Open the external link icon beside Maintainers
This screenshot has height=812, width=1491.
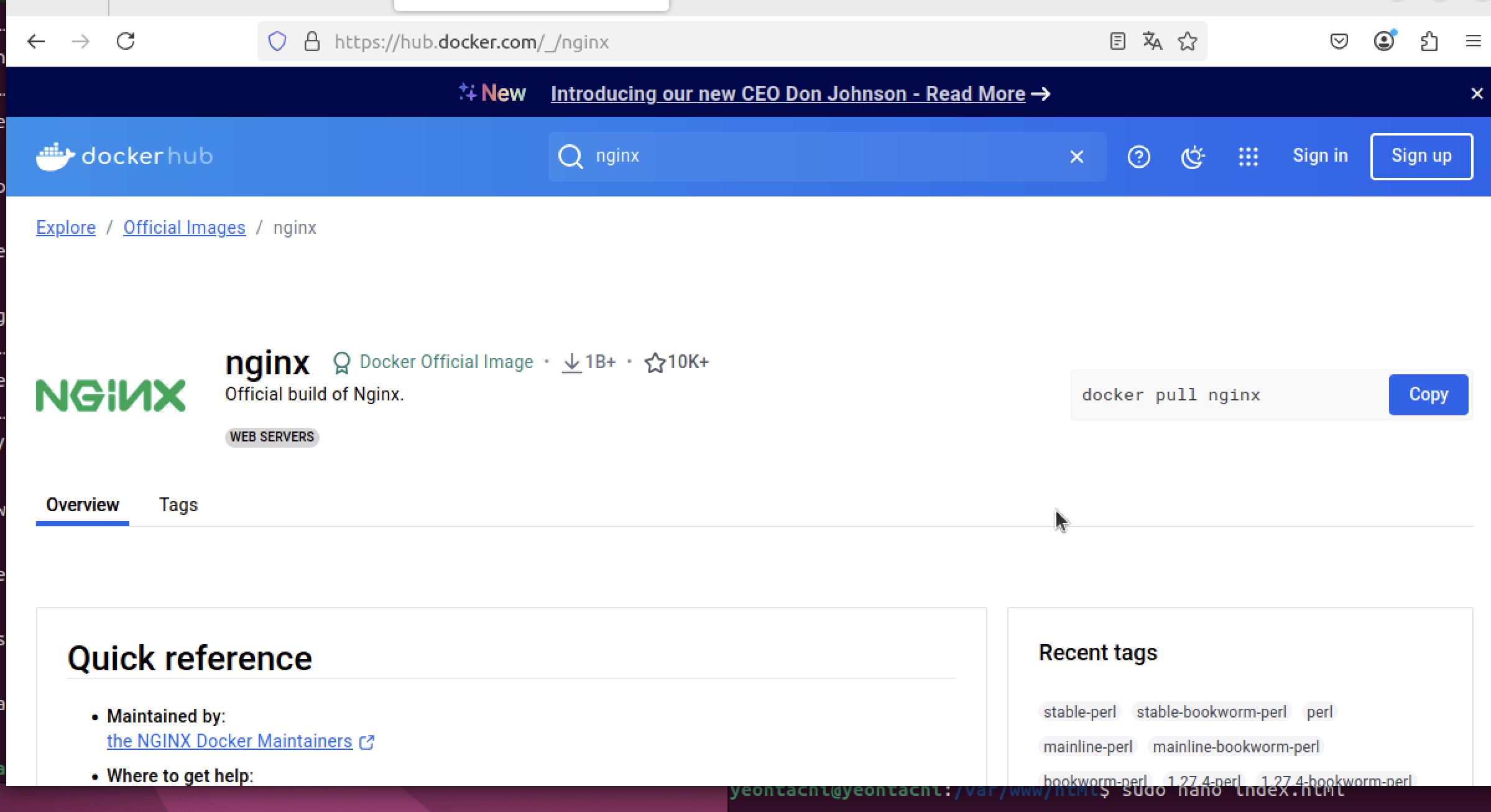click(x=367, y=742)
